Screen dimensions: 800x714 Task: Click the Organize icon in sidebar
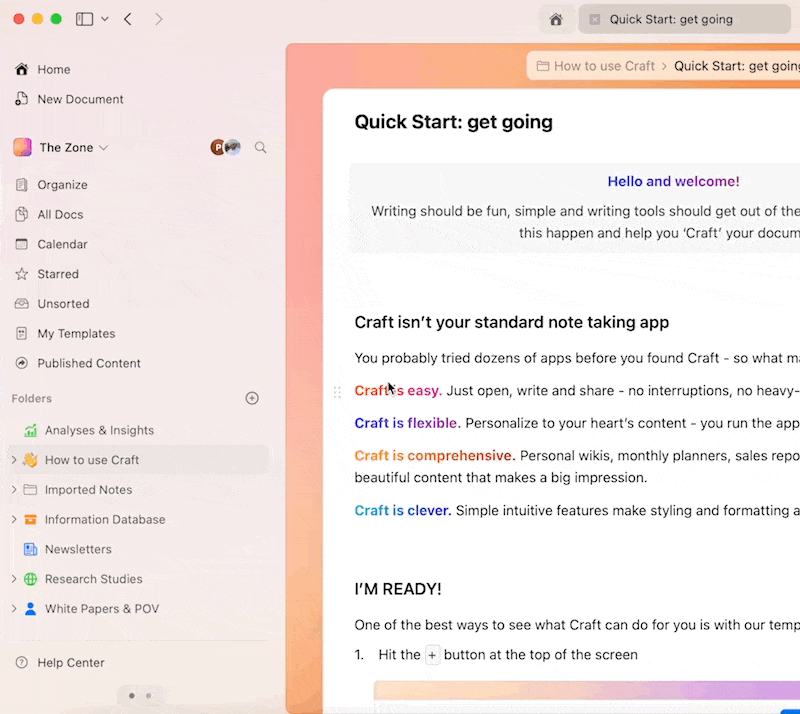[21, 185]
